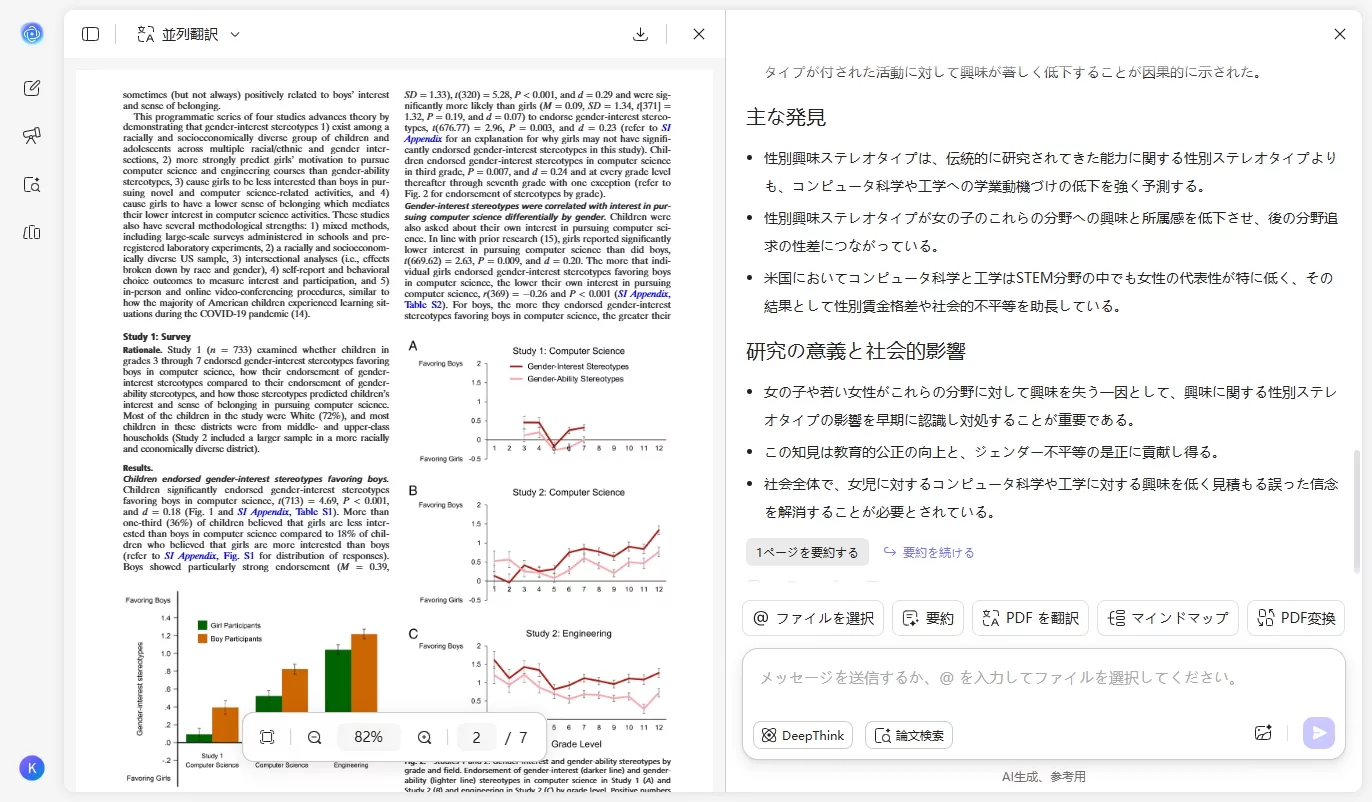Toggle the zoom in control
This screenshot has height=802, width=1372.
point(424,737)
